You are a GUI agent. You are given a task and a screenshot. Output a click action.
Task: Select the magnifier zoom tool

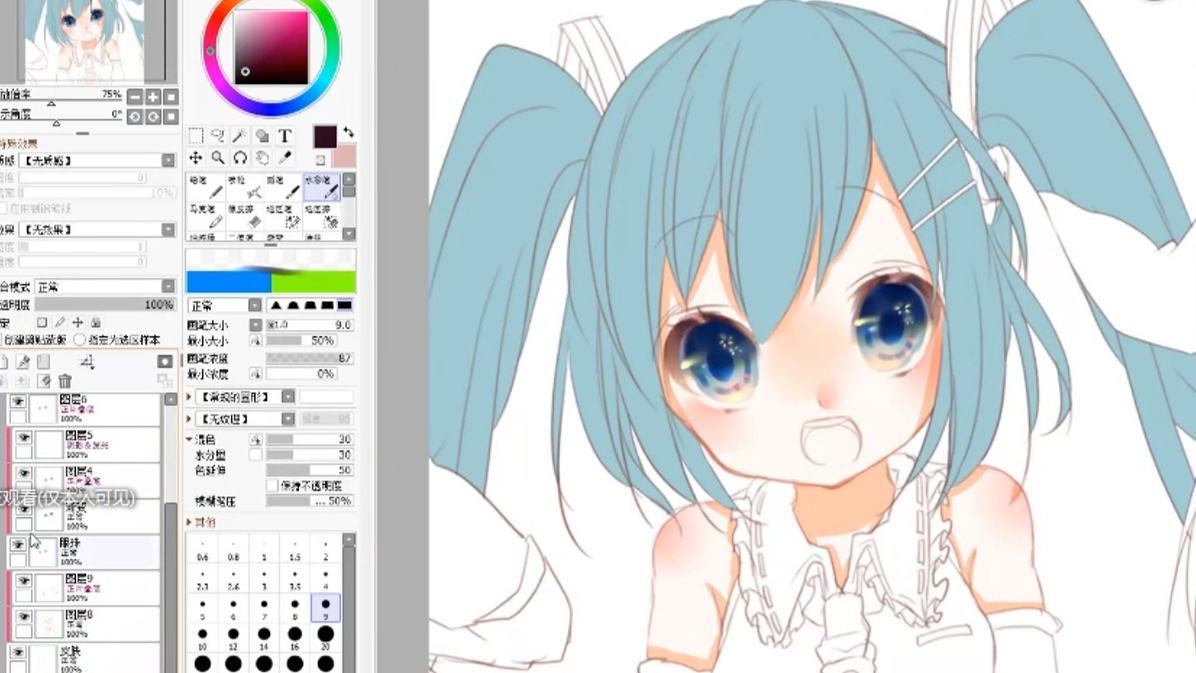click(x=218, y=158)
